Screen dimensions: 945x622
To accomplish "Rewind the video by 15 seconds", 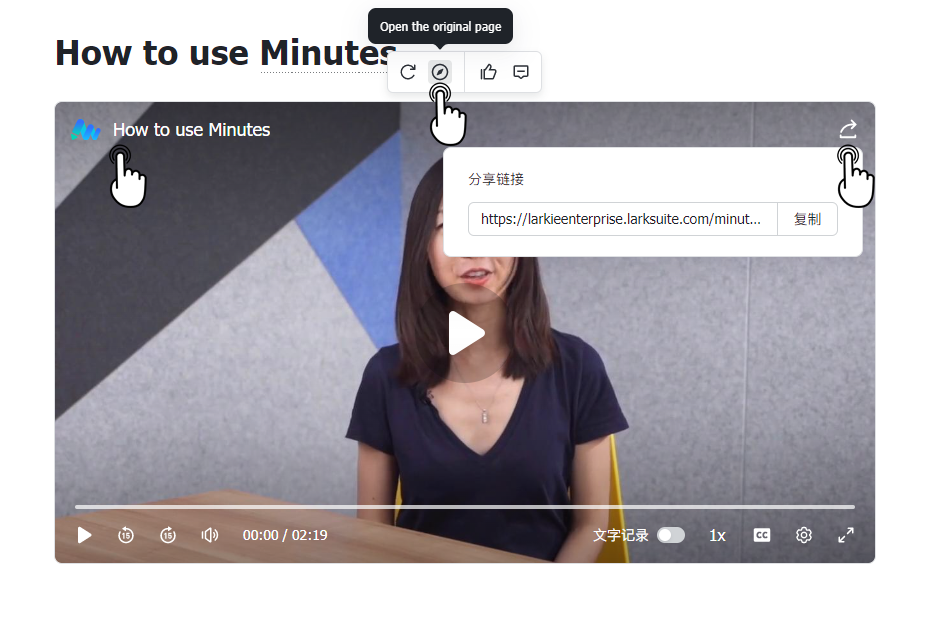I will (126, 535).
